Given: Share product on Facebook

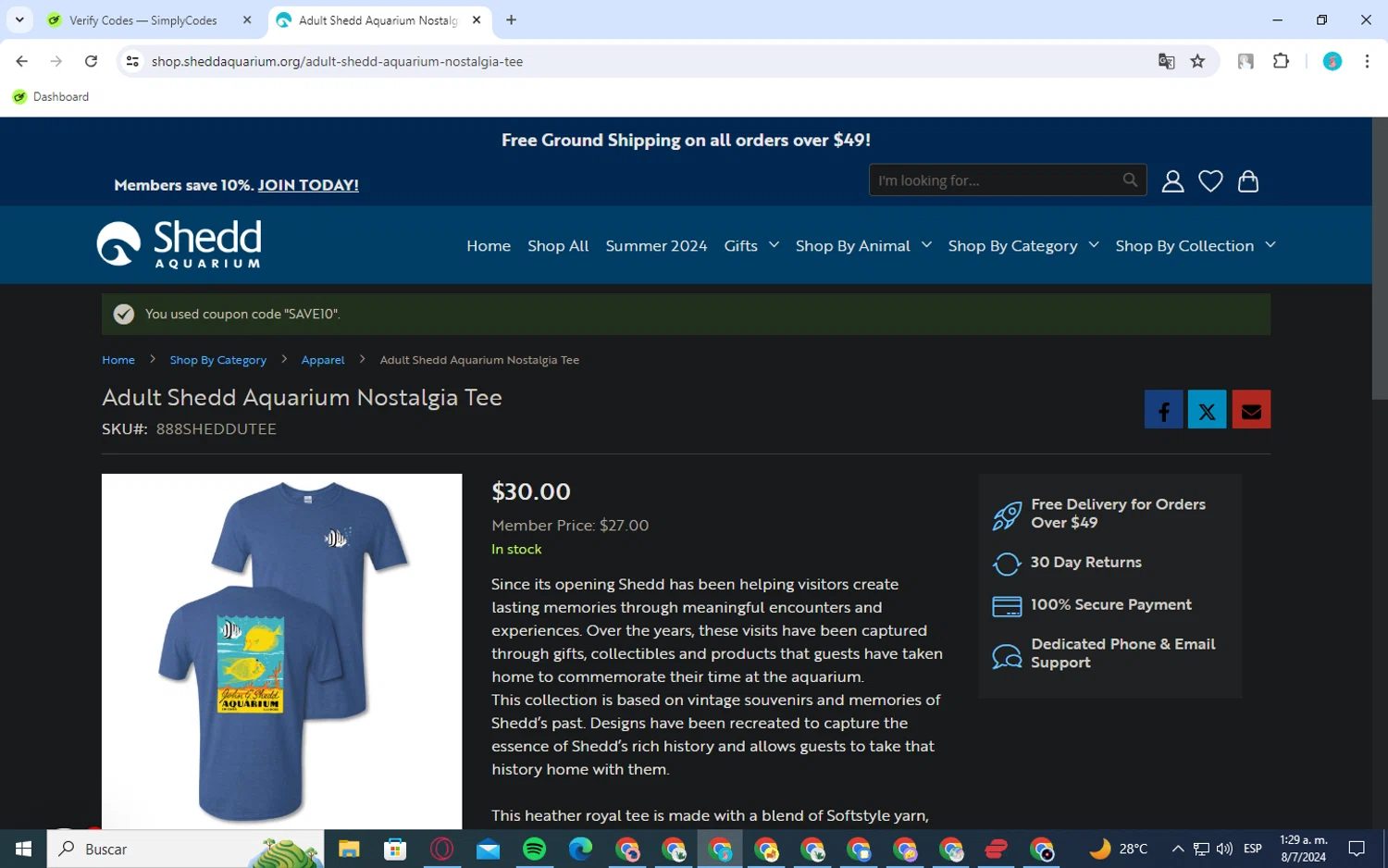Looking at the screenshot, I should (1163, 409).
